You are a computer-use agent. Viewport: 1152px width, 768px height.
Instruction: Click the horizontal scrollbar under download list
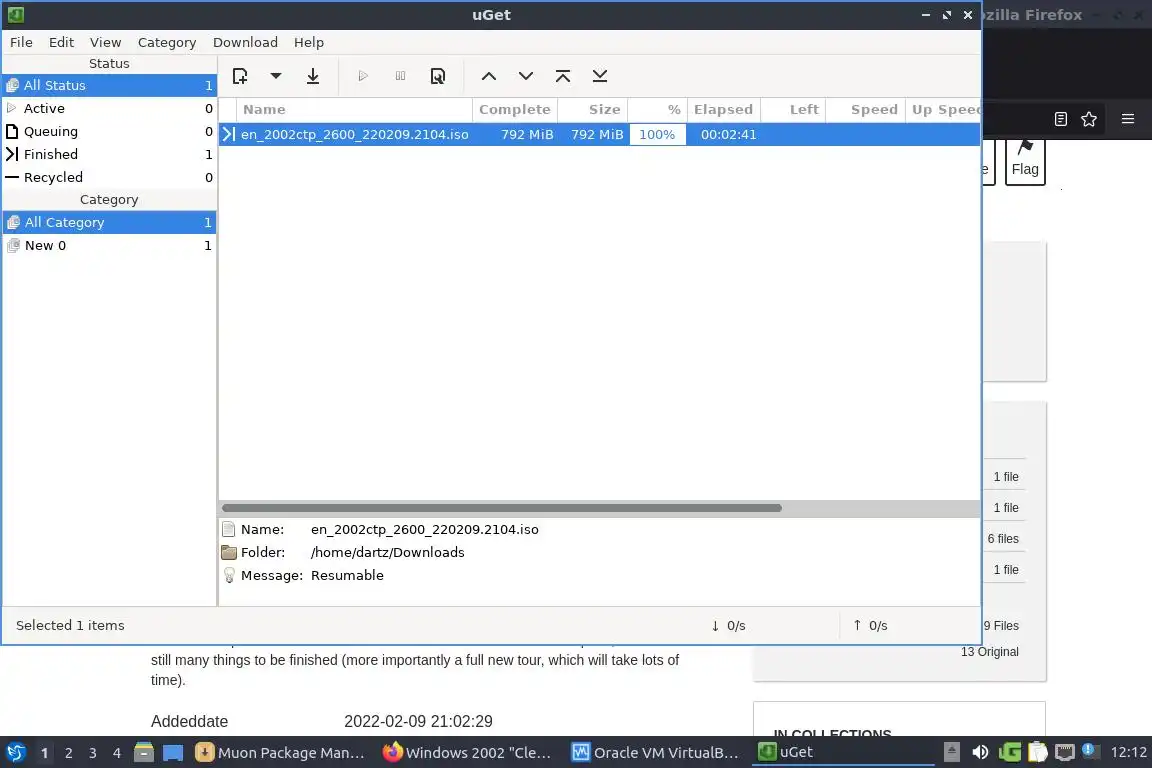click(502, 508)
